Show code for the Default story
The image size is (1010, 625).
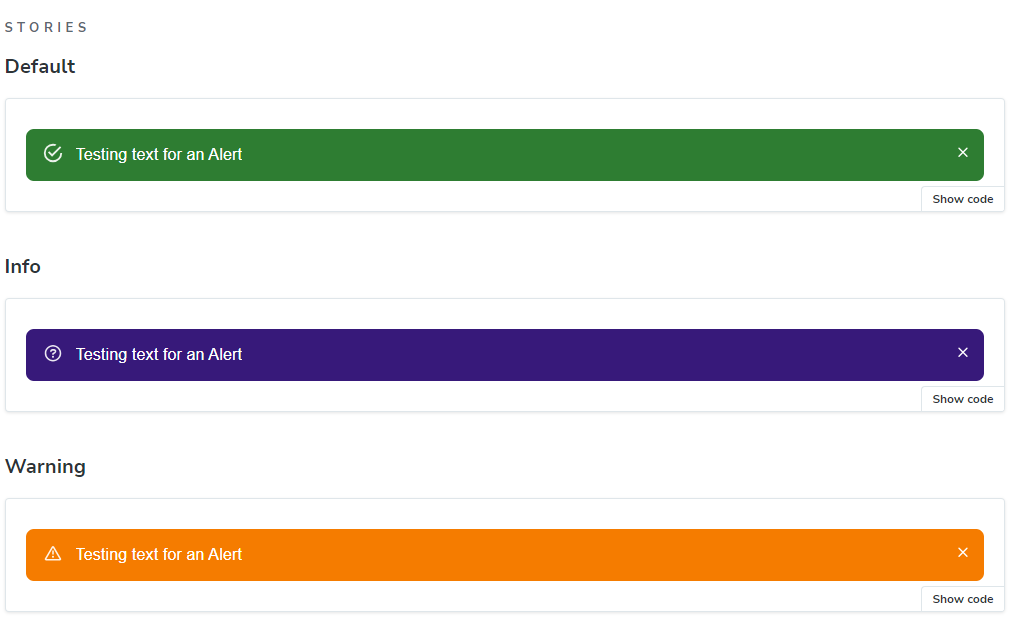coord(962,199)
